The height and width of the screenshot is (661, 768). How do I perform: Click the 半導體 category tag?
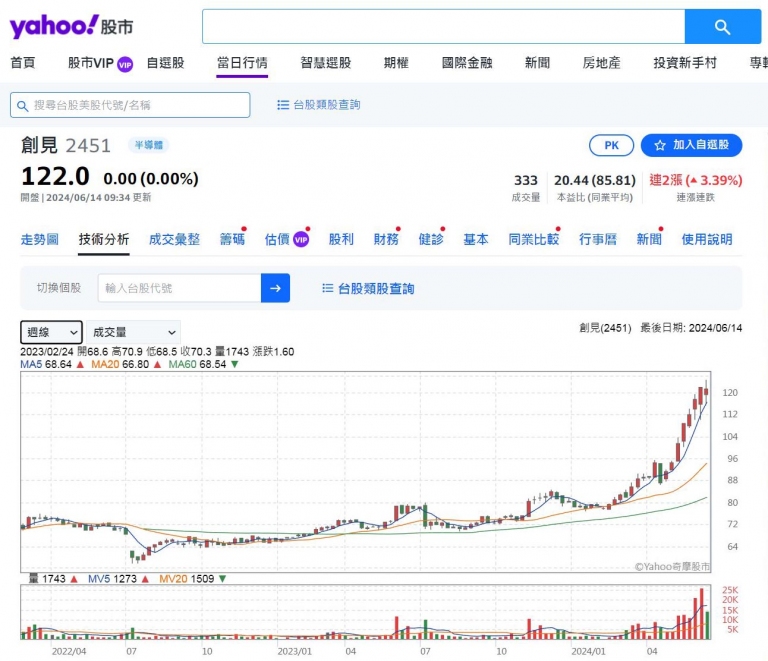pyautogui.click(x=148, y=145)
